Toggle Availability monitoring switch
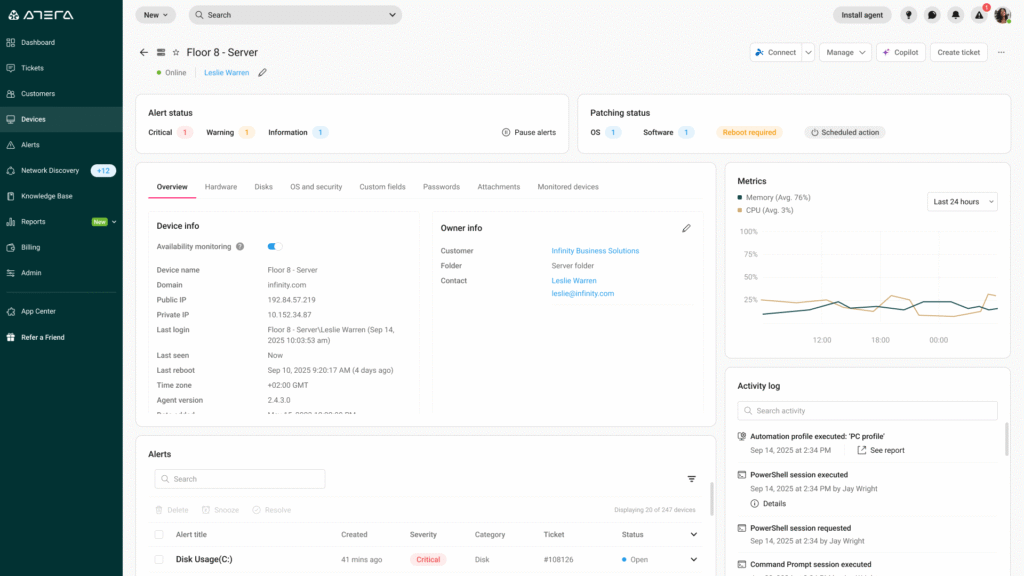1024x576 pixels. (273, 246)
